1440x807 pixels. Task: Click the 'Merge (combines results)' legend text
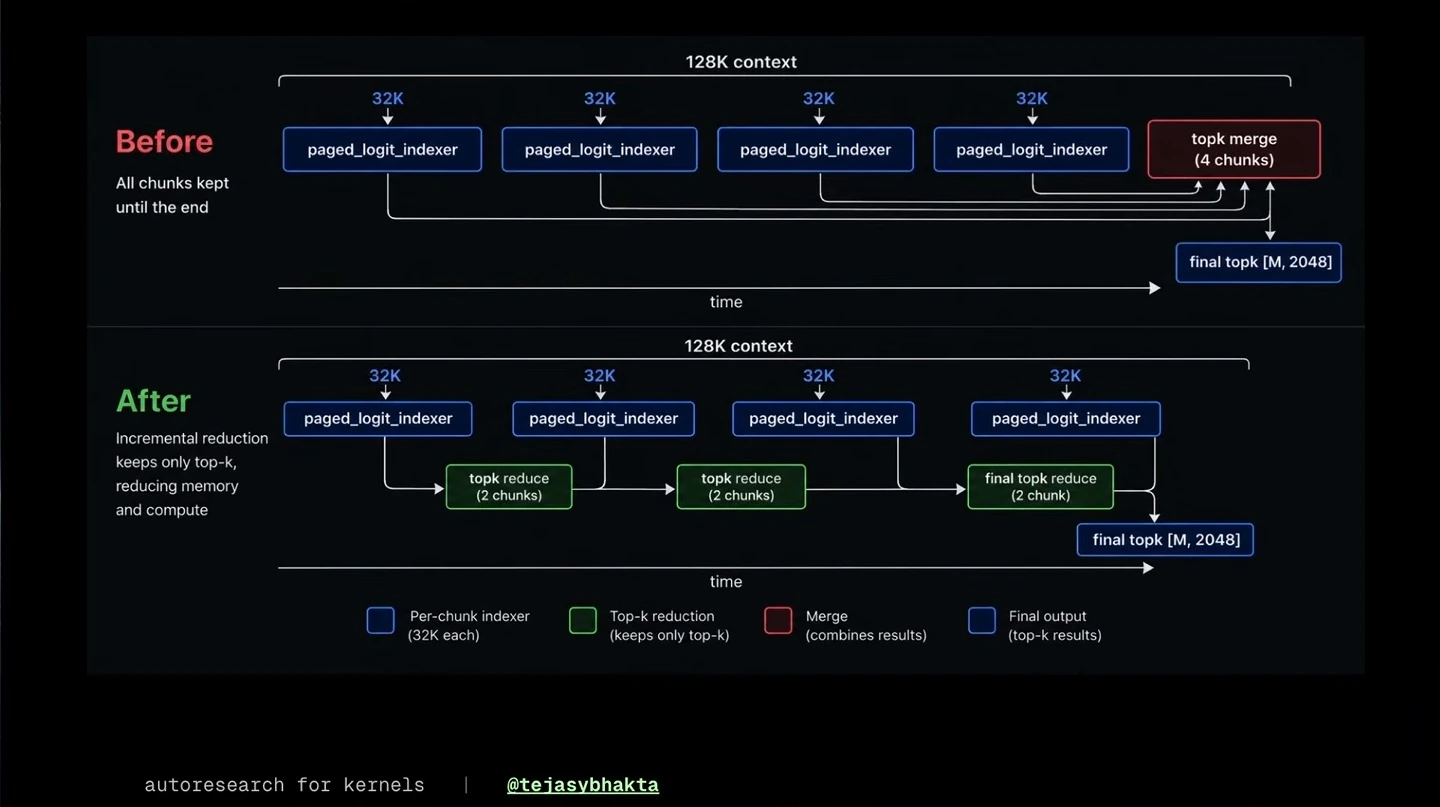click(x=866, y=626)
